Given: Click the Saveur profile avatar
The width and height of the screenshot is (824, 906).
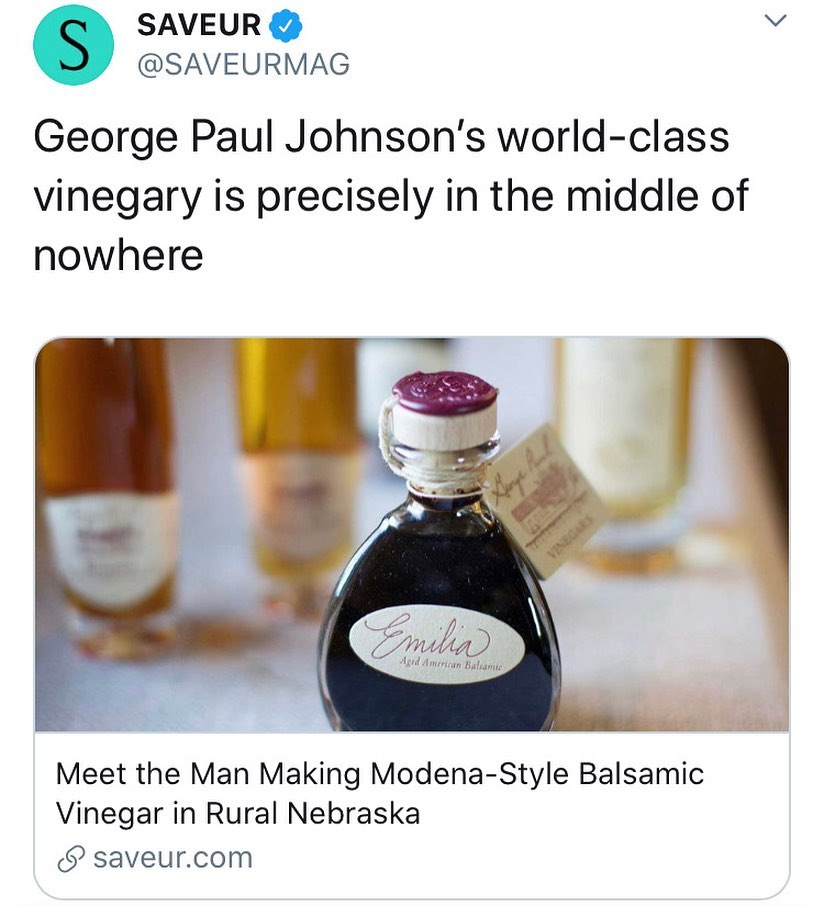Looking at the screenshot, I should 74,45.
